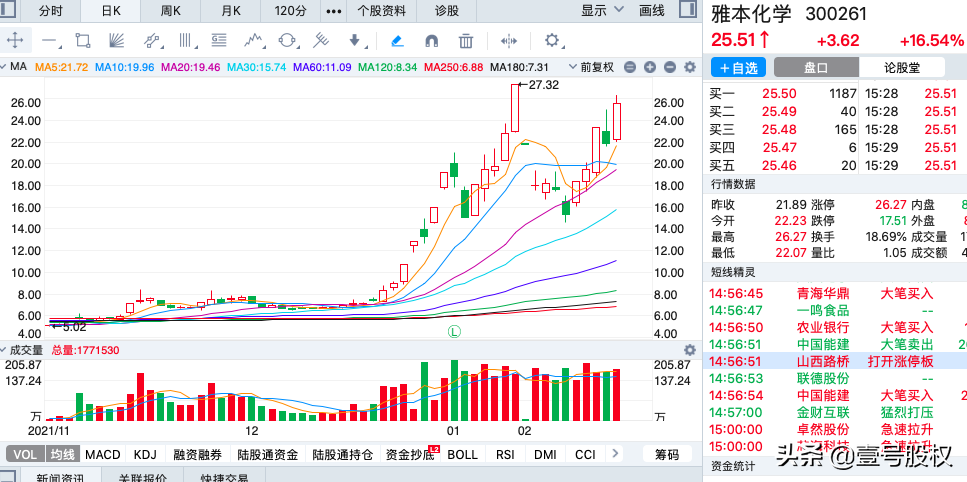This screenshot has width=967, height=482.
Task: Select the straight line drawing tool
Action: tap(49, 41)
